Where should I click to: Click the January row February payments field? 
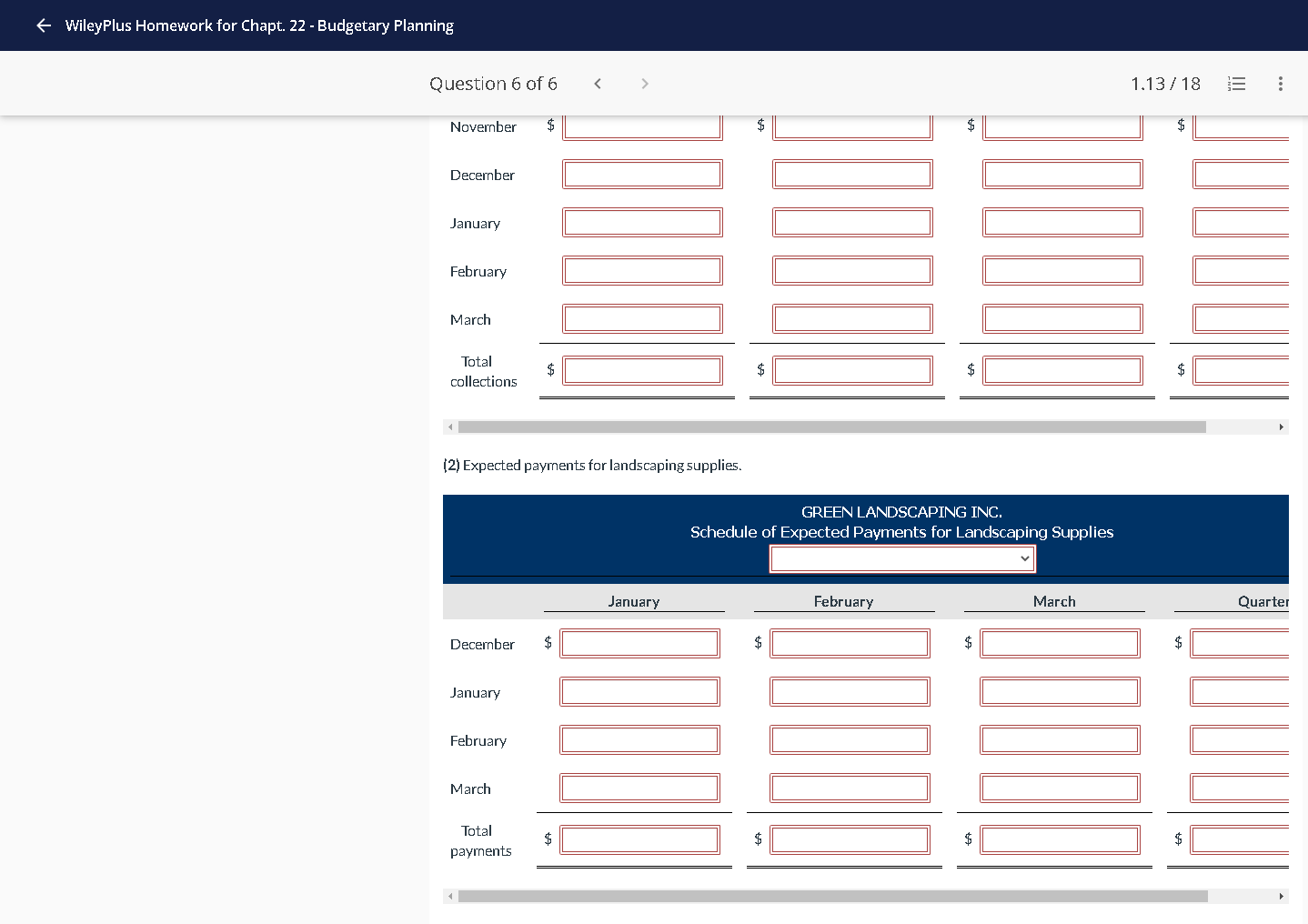[850, 692]
